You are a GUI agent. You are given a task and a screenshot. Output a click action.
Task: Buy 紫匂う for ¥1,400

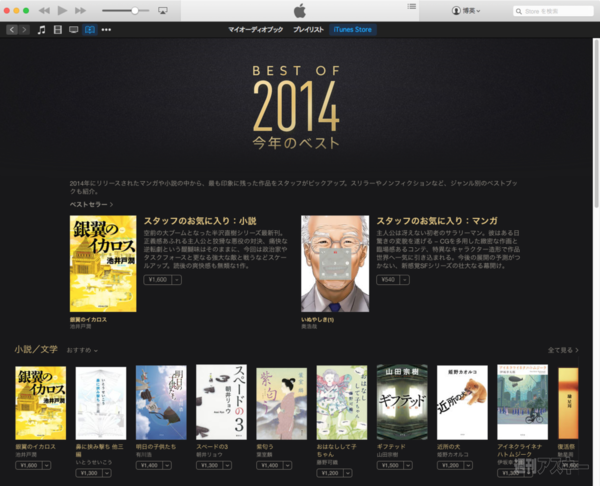click(270, 465)
